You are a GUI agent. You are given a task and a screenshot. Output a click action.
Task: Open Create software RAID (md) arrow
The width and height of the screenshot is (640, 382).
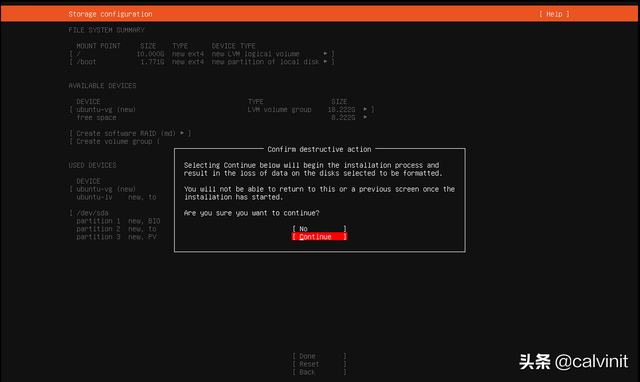point(182,133)
